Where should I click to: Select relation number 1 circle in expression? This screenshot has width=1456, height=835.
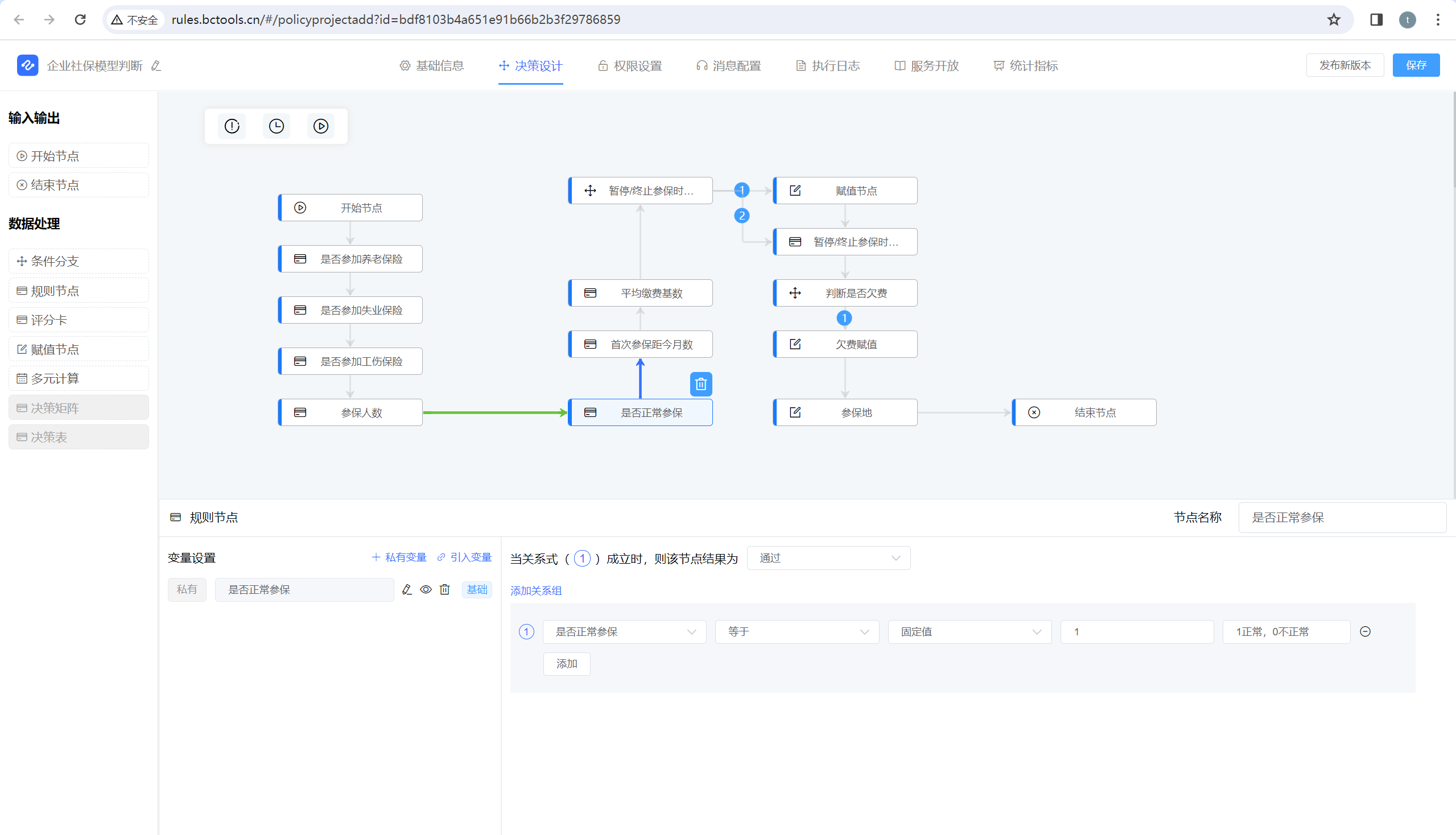click(x=581, y=558)
